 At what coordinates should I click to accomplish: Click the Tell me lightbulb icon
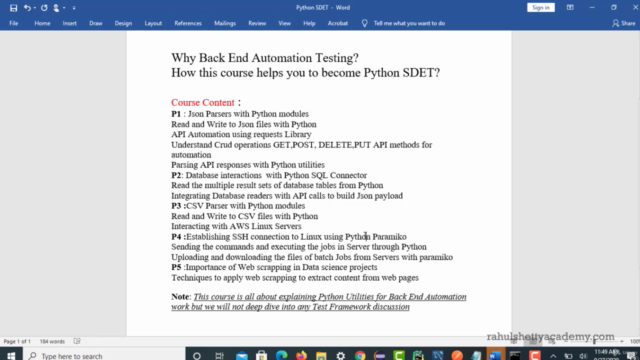[x=364, y=23]
